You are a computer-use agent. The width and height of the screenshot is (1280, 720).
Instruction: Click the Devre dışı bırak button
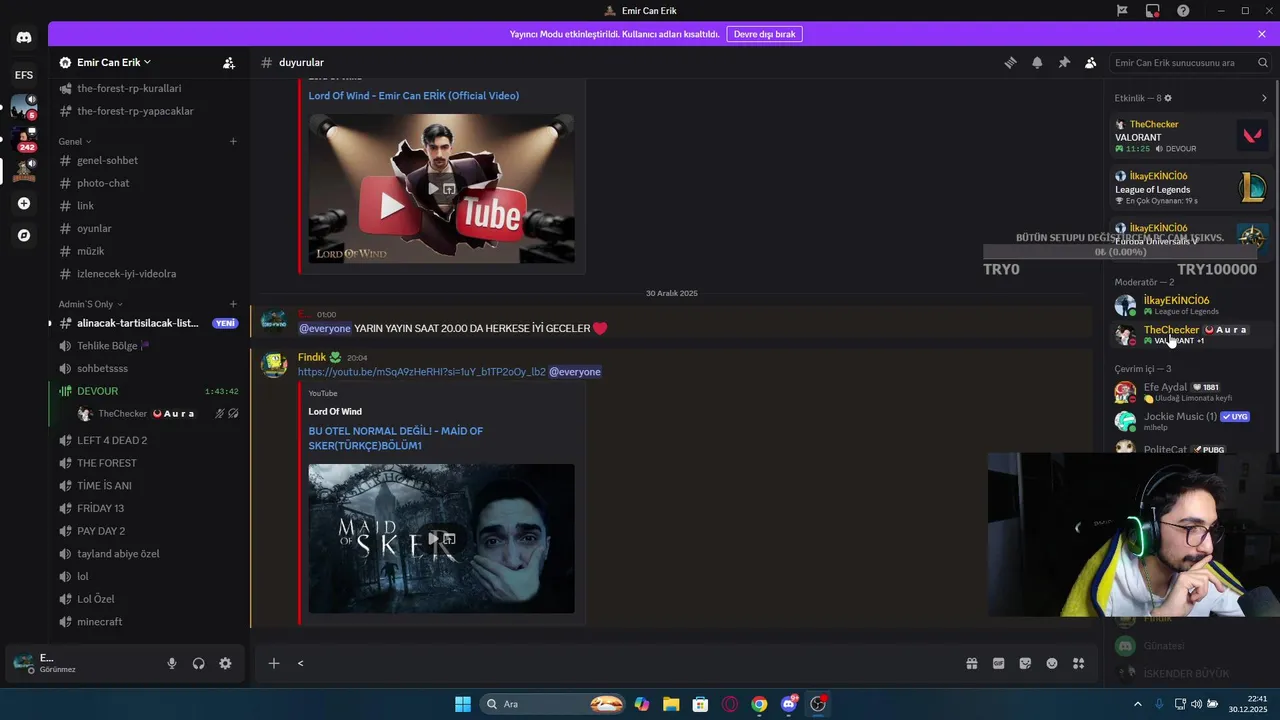764,34
